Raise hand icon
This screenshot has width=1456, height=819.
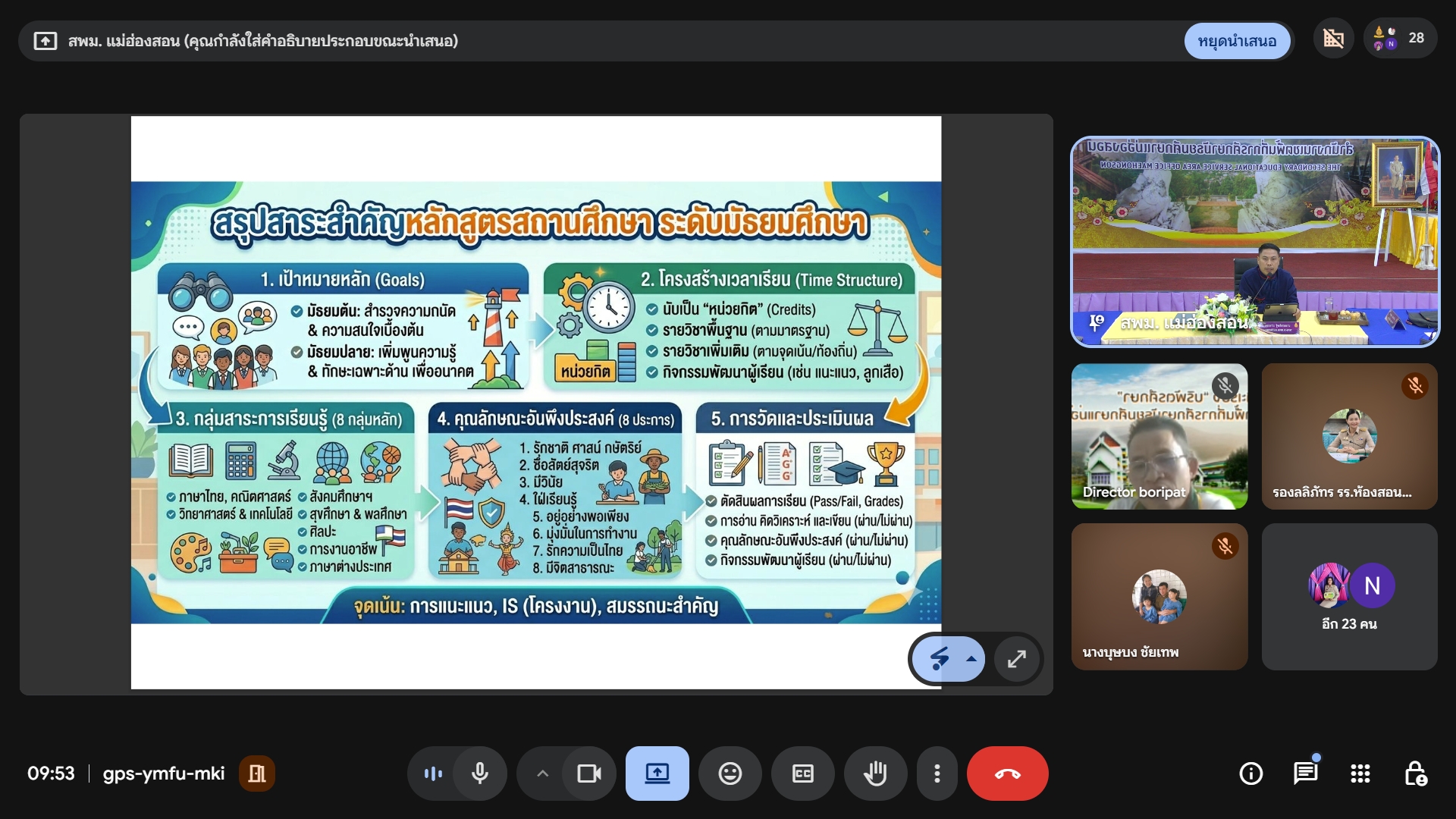(x=875, y=773)
